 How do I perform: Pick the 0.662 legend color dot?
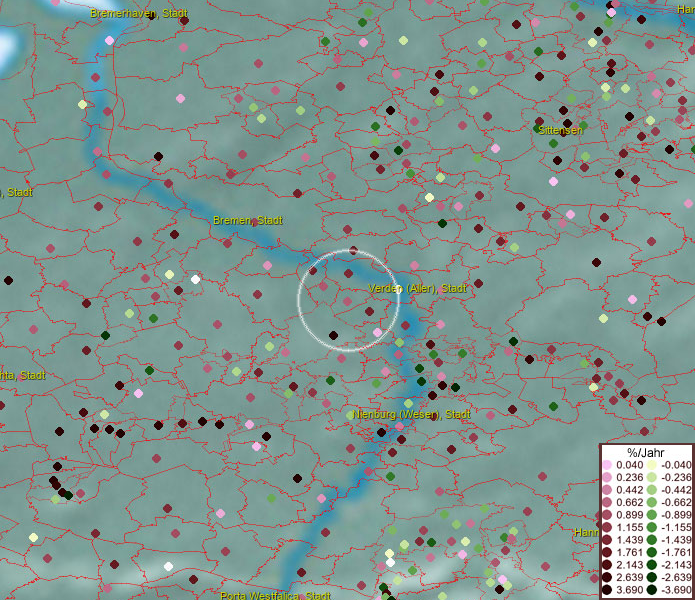[x=607, y=503]
